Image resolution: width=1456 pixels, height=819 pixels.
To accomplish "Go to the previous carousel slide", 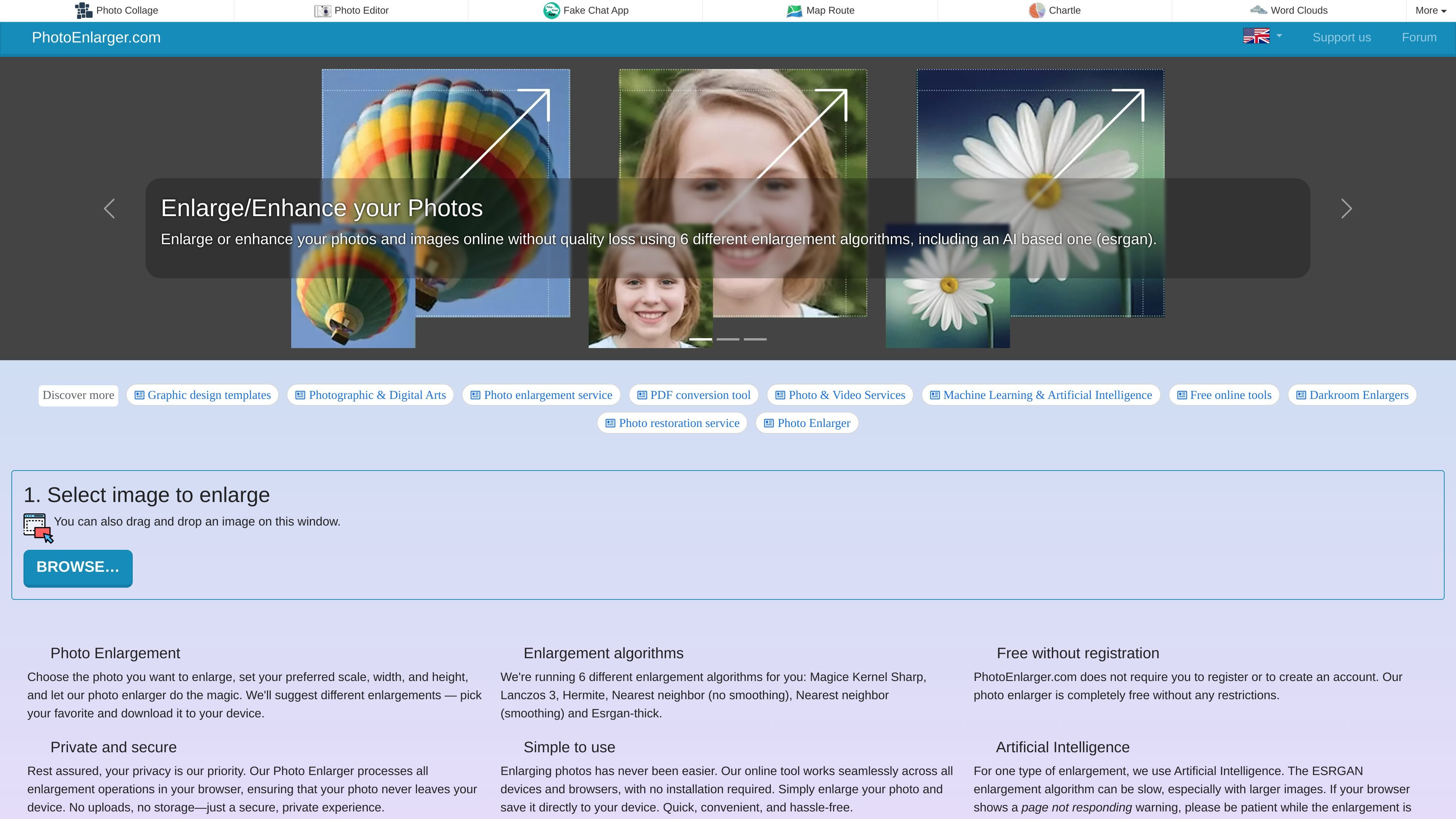I will (x=109, y=209).
